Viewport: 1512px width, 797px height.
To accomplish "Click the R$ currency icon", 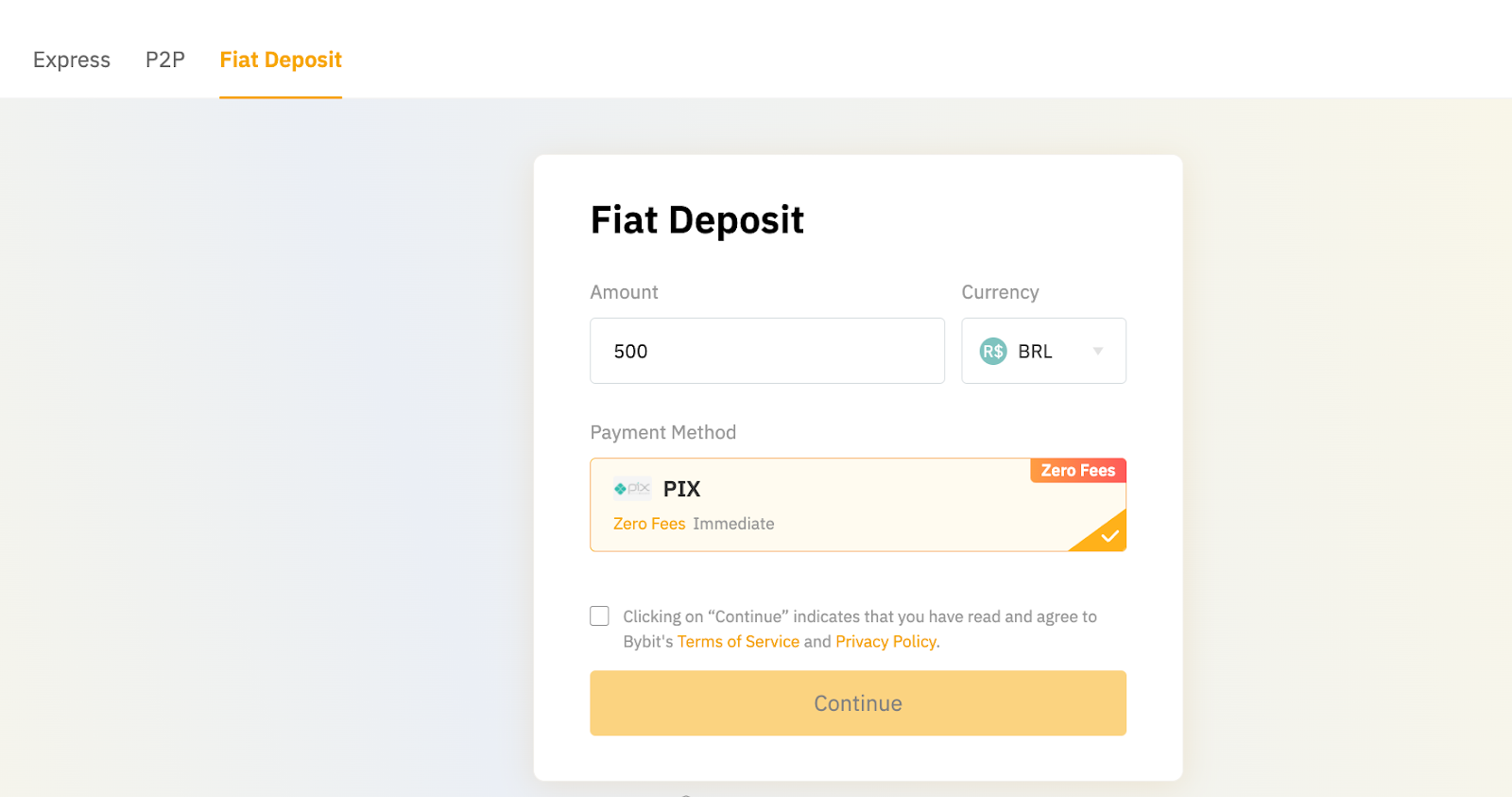I will coord(992,352).
